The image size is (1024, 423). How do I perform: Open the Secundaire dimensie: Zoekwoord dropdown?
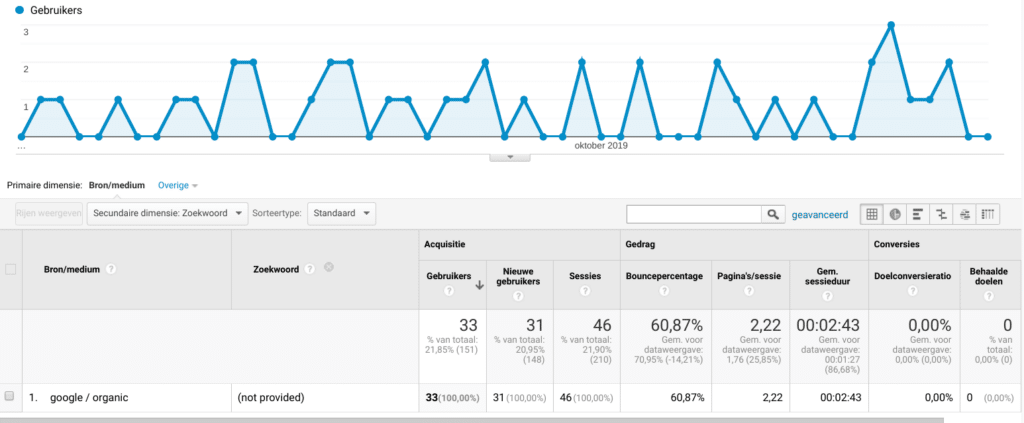click(x=167, y=213)
